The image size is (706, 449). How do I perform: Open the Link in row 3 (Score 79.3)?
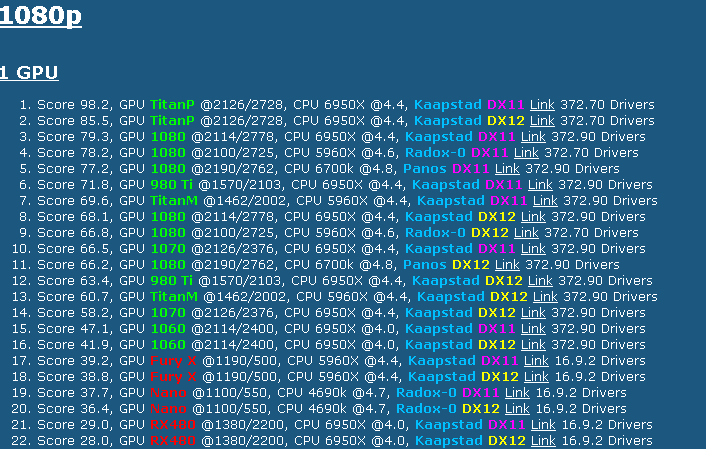tap(533, 137)
